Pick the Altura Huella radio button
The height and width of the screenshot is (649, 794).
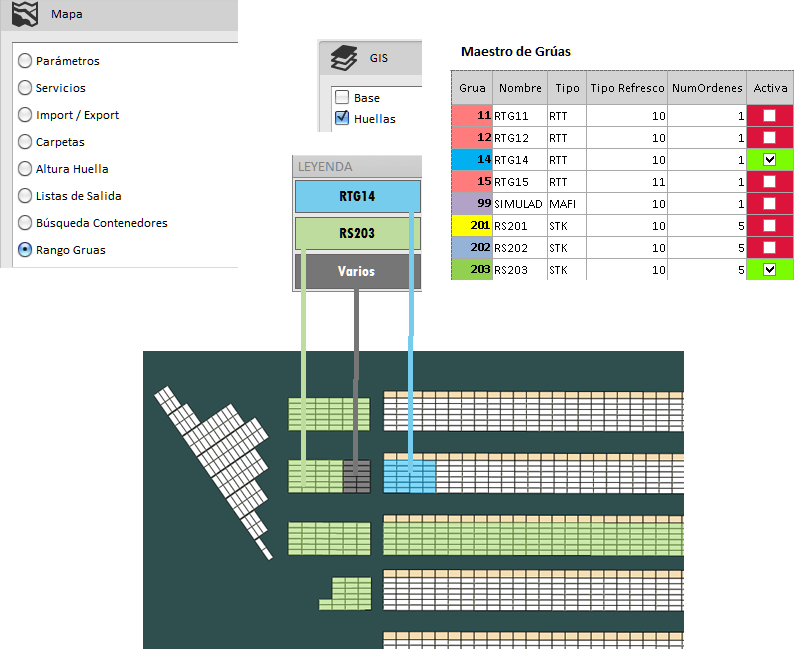25,169
